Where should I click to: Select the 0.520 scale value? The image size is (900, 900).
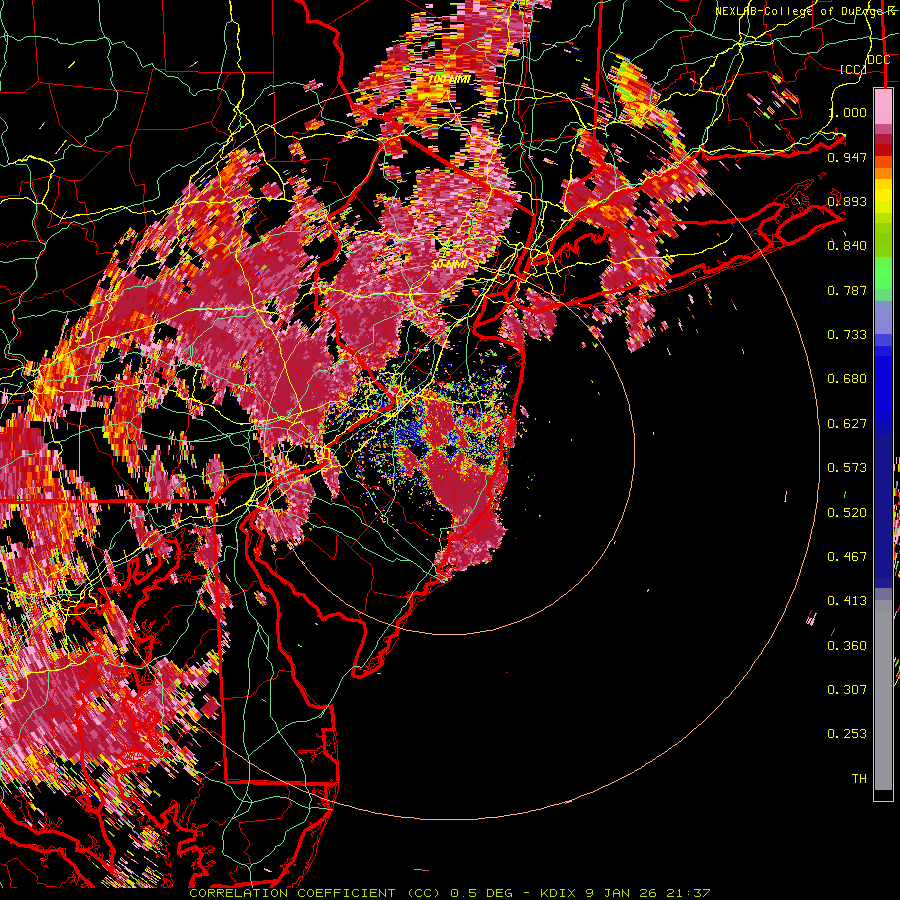(847, 513)
